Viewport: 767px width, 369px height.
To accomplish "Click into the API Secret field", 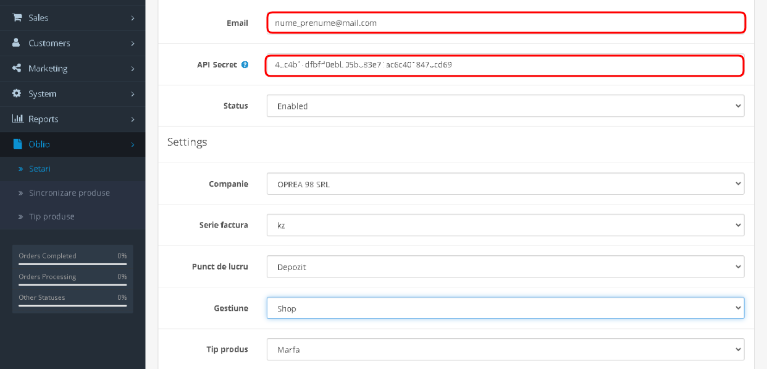I will point(505,65).
